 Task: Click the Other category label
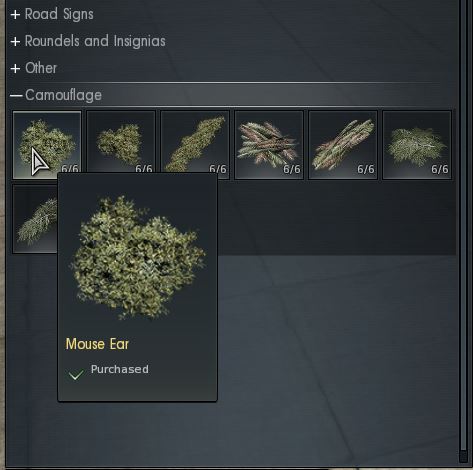point(41,68)
